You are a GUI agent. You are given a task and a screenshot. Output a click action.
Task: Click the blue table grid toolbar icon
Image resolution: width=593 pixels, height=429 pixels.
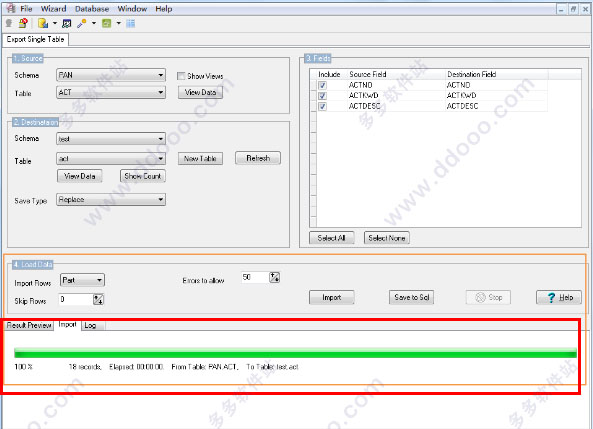(130, 23)
